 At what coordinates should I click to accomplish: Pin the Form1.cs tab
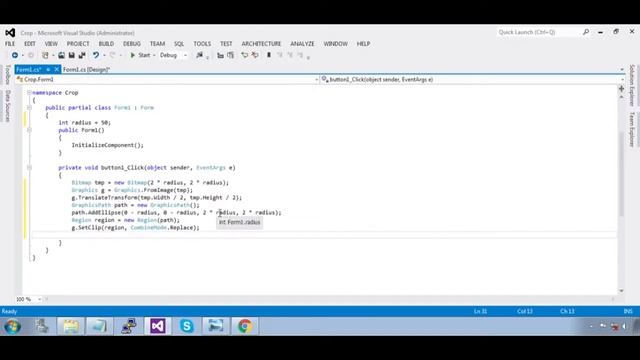pos(48,69)
